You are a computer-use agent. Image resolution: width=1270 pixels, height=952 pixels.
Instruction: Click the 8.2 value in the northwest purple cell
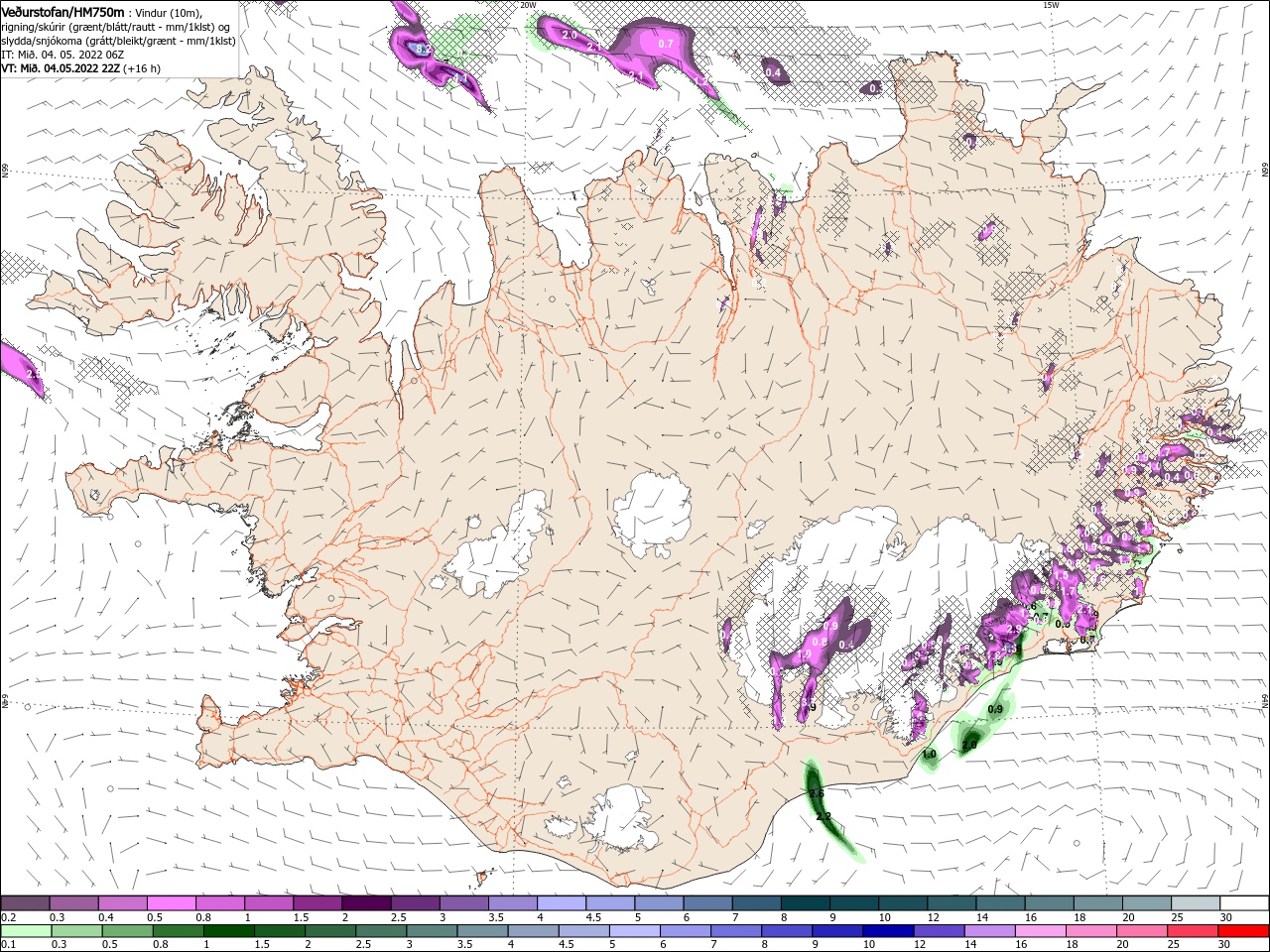[x=423, y=50]
